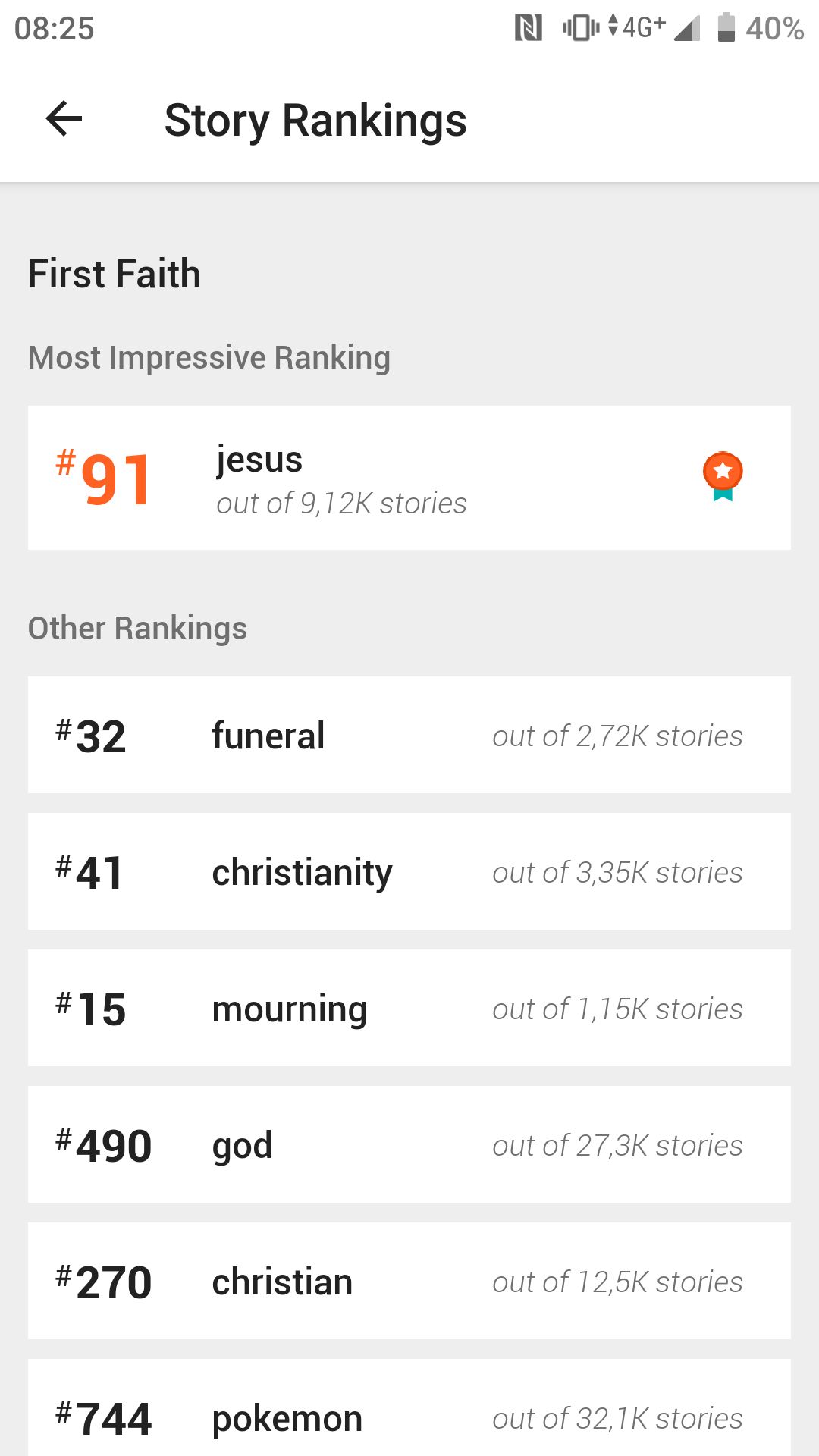The image size is (819, 1456).
Task: Open the jesus ranking card
Action: (x=409, y=478)
